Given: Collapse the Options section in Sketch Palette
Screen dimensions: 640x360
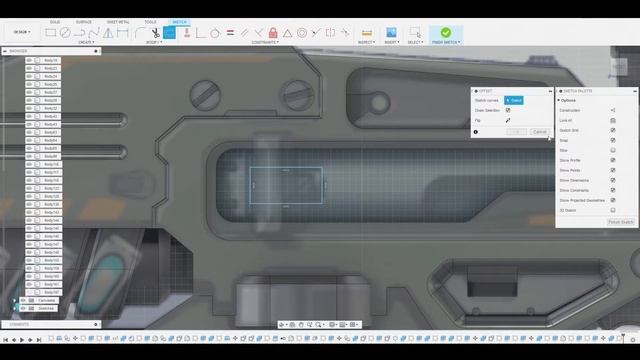Looking at the screenshot, I should point(559,100).
